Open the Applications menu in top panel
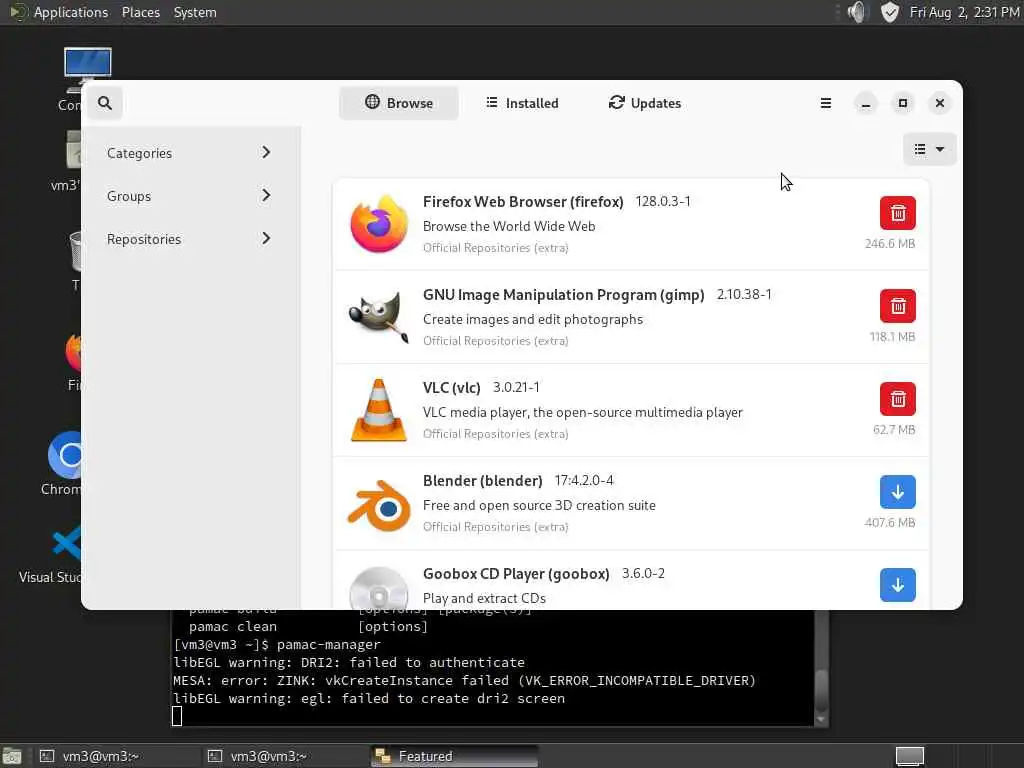The width and height of the screenshot is (1024, 768). tap(71, 12)
